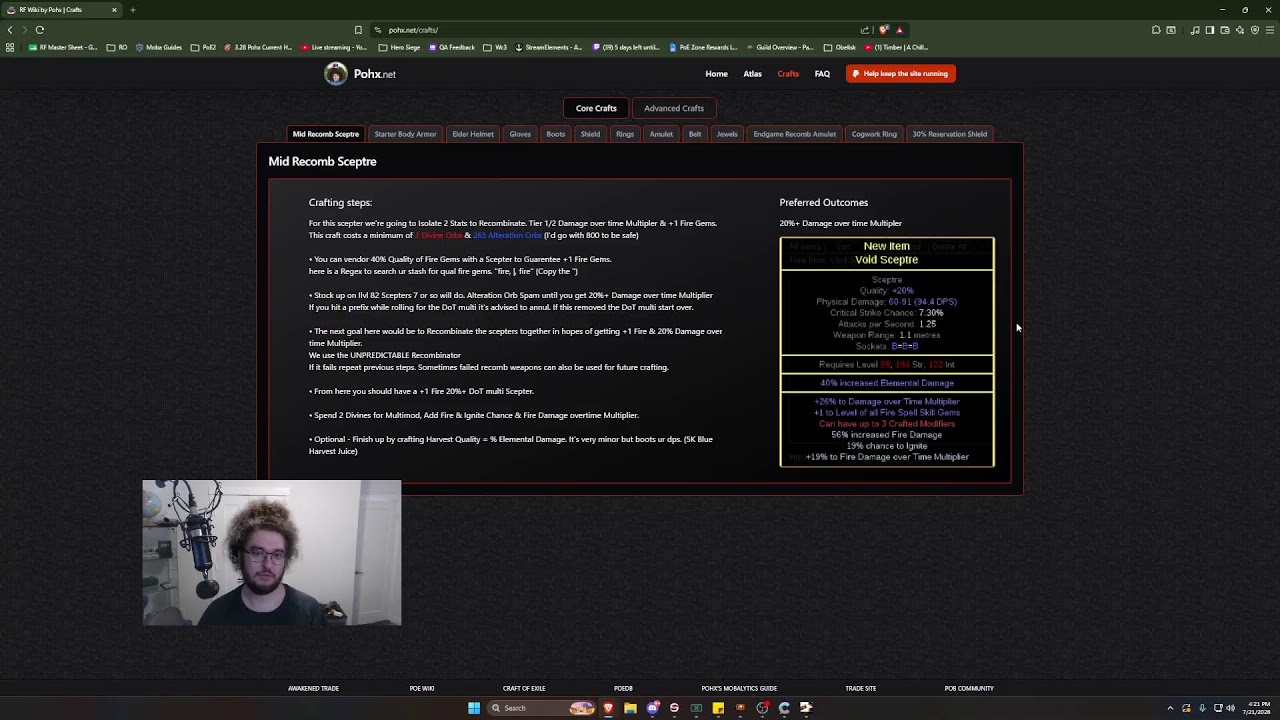Image resolution: width=1280 pixels, height=720 pixels.
Task: Open the StreamElements bookmark
Action: click(x=549, y=47)
